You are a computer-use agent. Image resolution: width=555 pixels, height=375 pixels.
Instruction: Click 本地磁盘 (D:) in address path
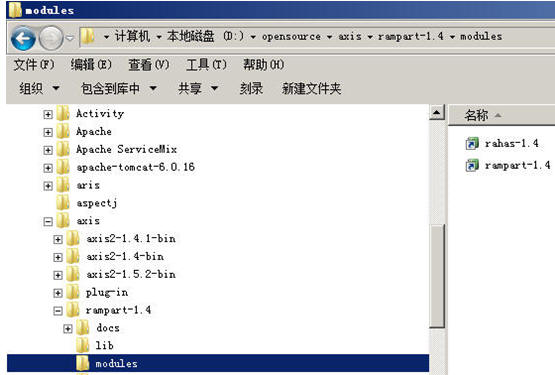206,36
